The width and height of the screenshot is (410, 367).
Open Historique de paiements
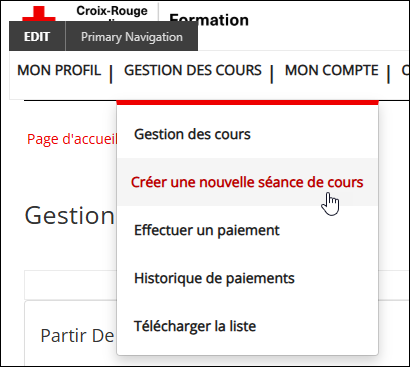click(x=247, y=278)
